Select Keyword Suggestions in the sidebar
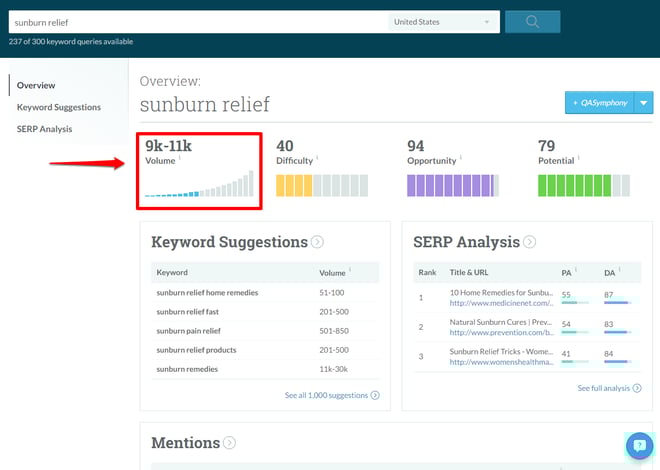 point(59,107)
